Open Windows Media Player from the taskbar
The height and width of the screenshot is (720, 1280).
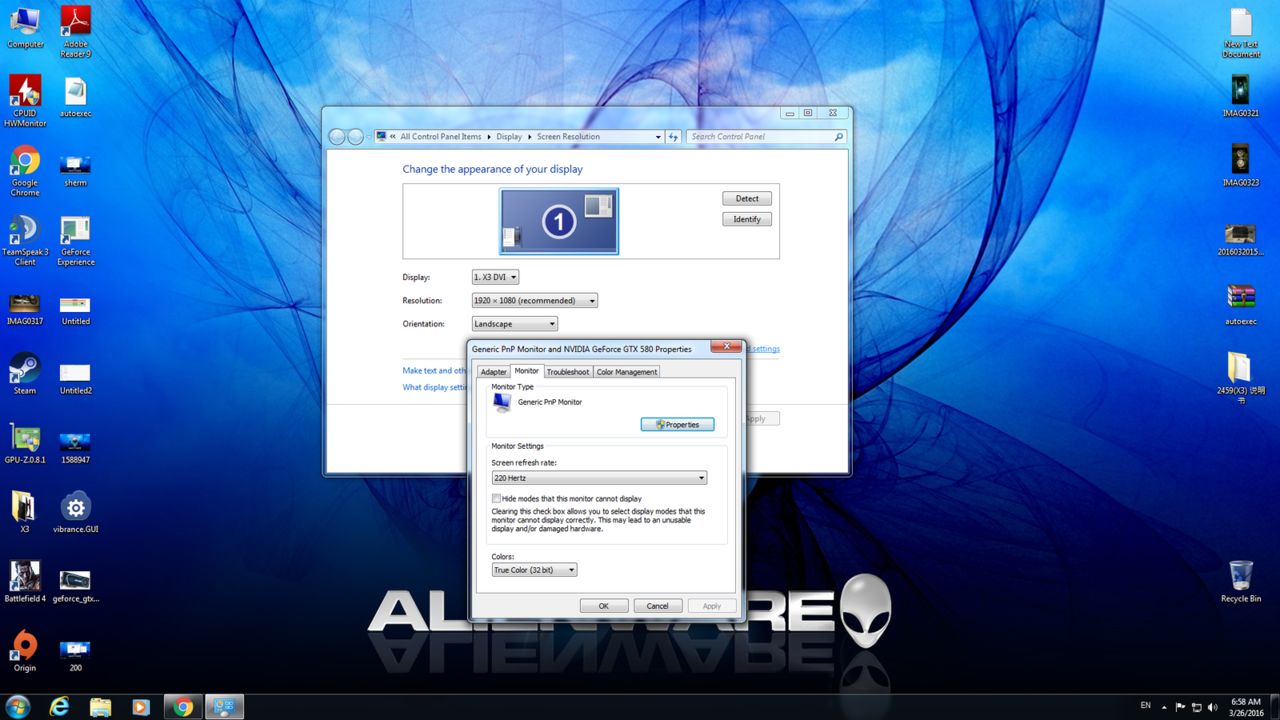141,707
